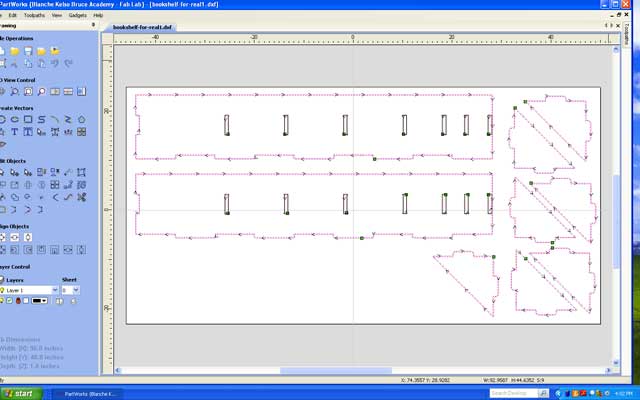Close the document tab with X button
Image resolution: width=640 pixels, height=400 pixels.
click(x=618, y=25)
